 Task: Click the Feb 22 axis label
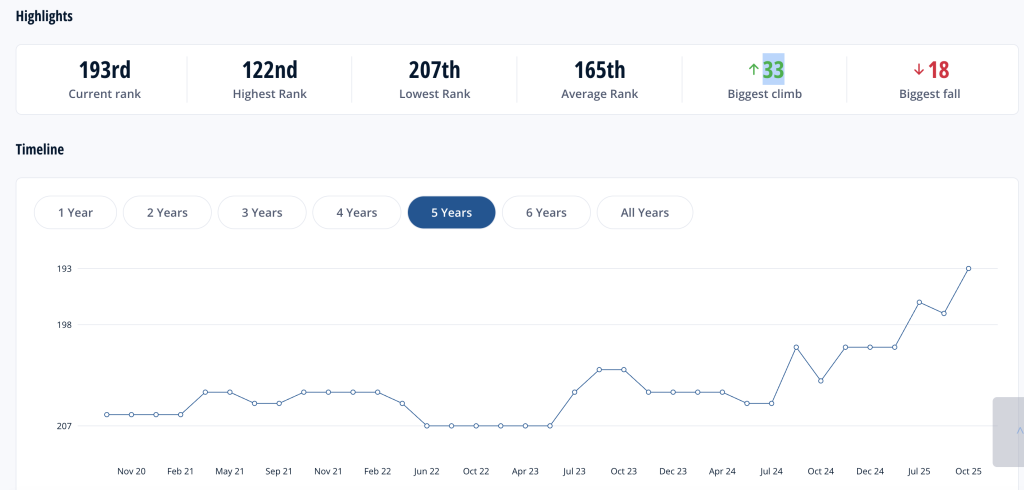tap(377, 471)
